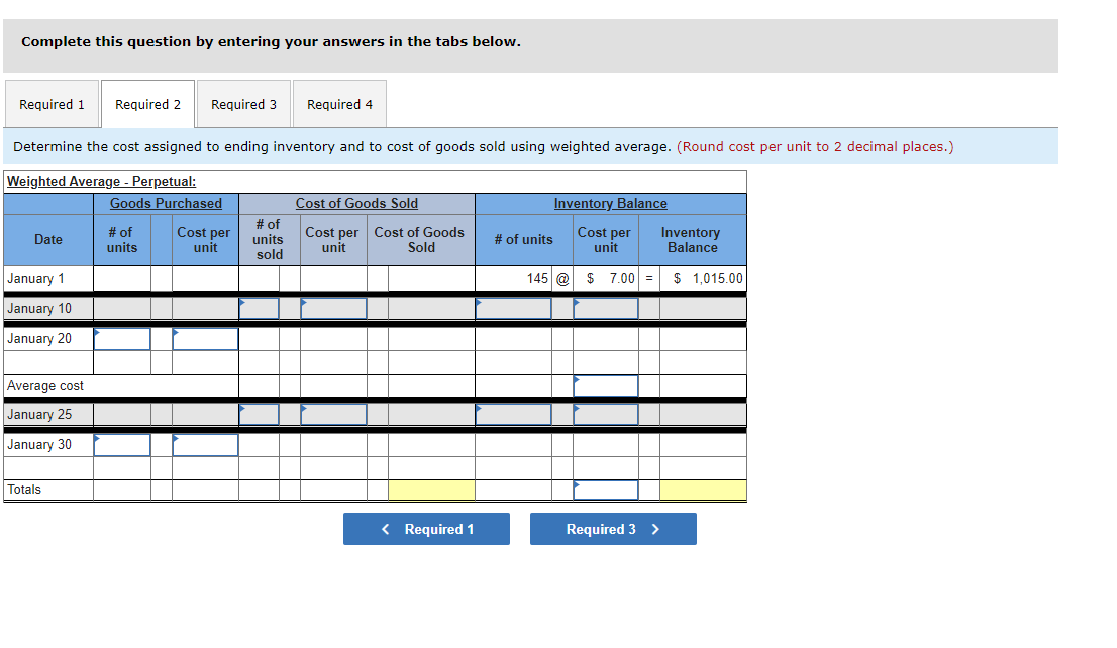1117x648 pixels.
Task: Switch to the Required 1 tab
Action: [x=52, y=103]
